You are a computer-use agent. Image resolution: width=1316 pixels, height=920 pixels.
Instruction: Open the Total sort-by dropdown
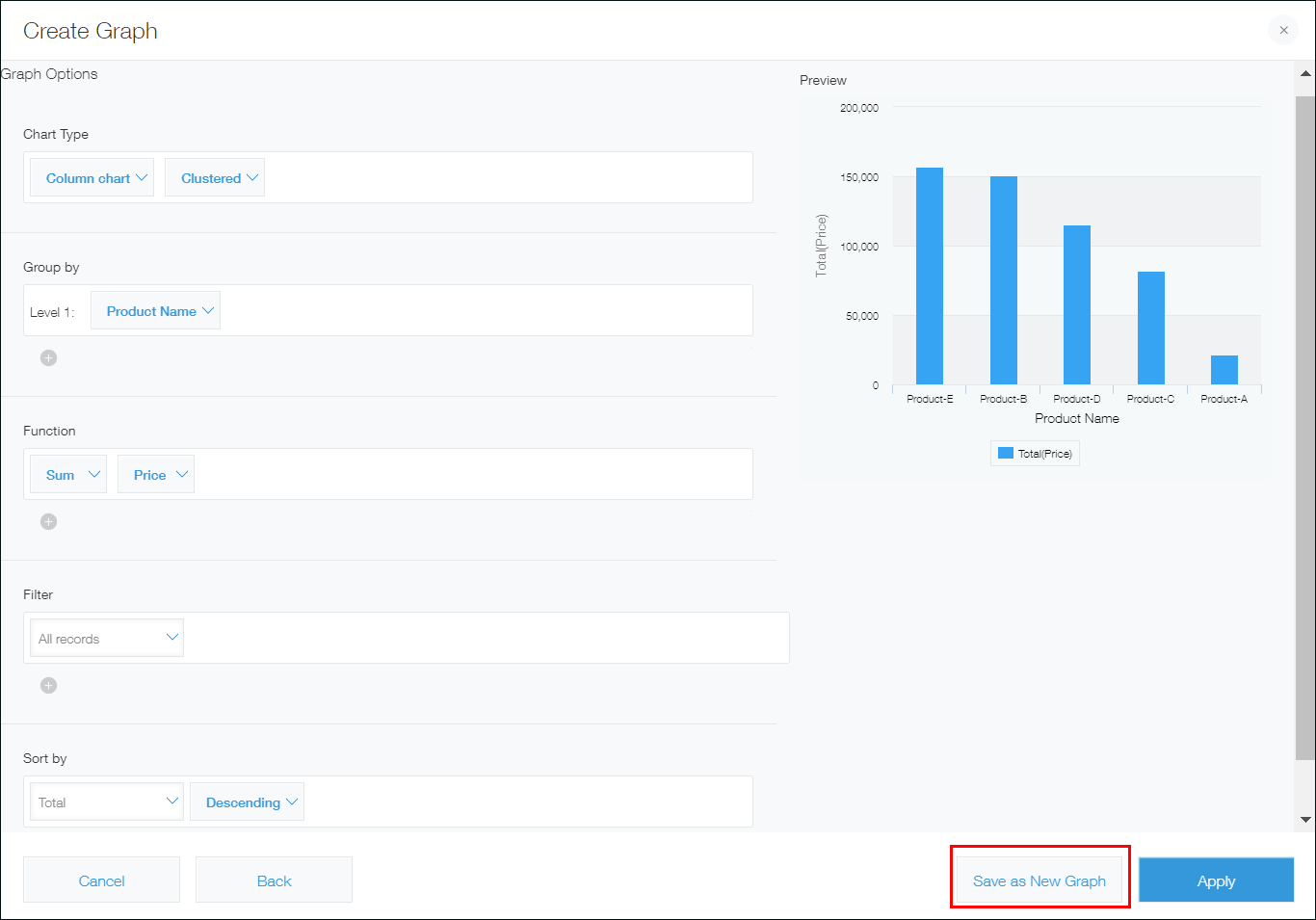107,802
